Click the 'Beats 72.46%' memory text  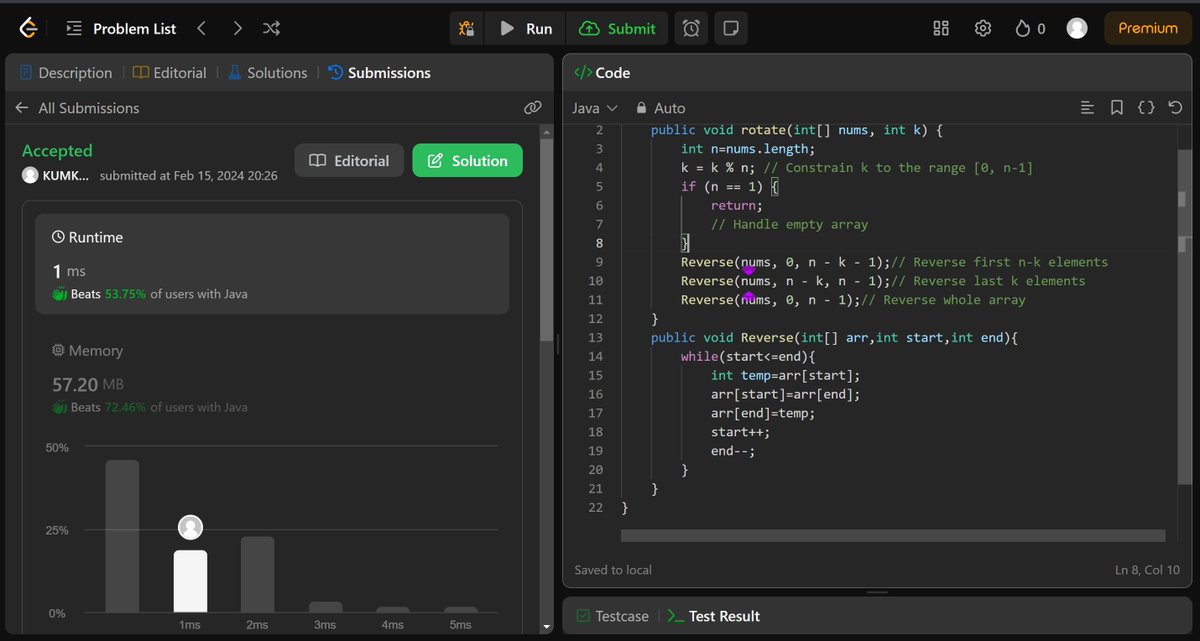pyautogui.click(x=108, y=408)
